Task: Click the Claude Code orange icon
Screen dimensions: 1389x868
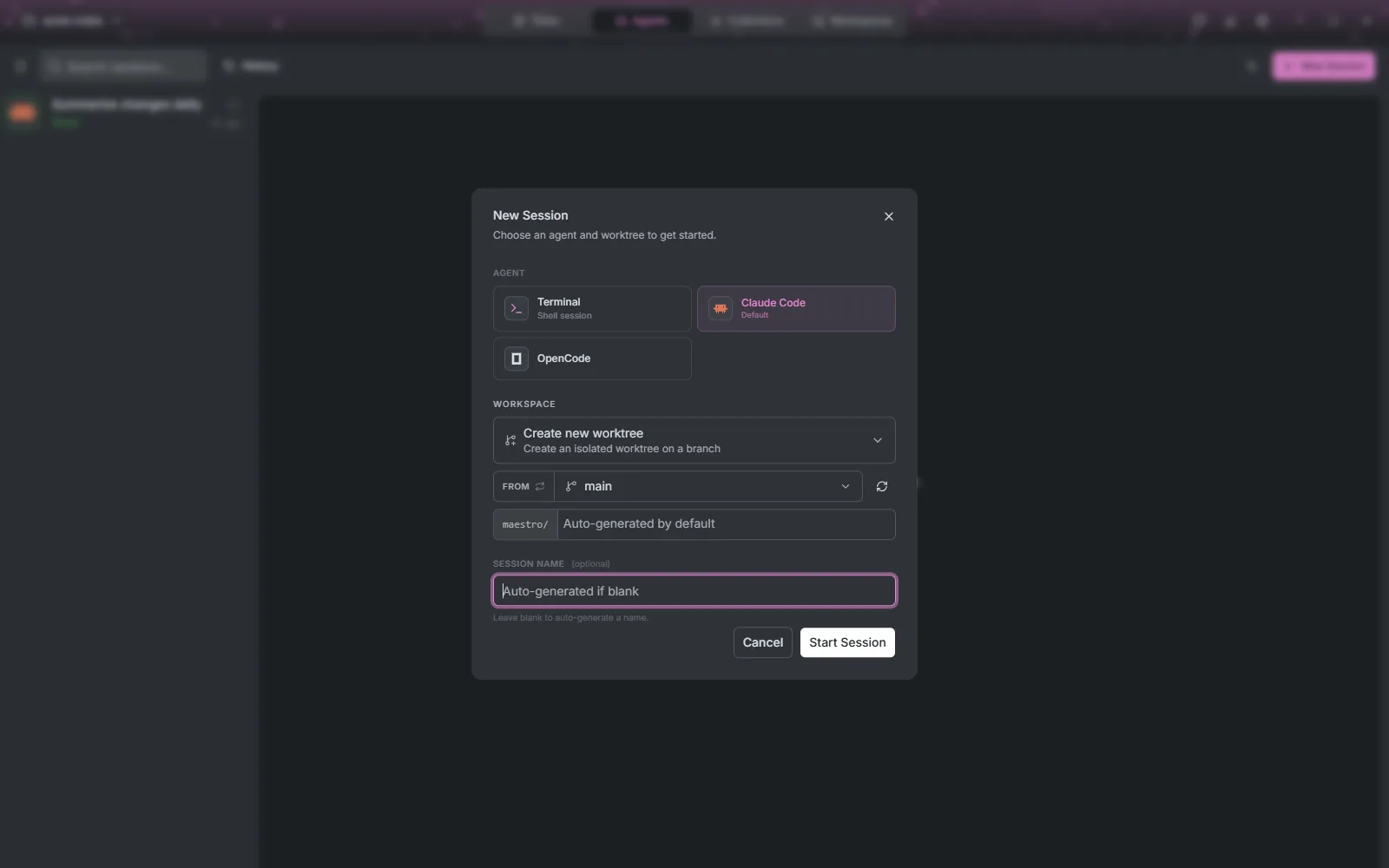Action: pyautogui.click(x=721, y=308)
